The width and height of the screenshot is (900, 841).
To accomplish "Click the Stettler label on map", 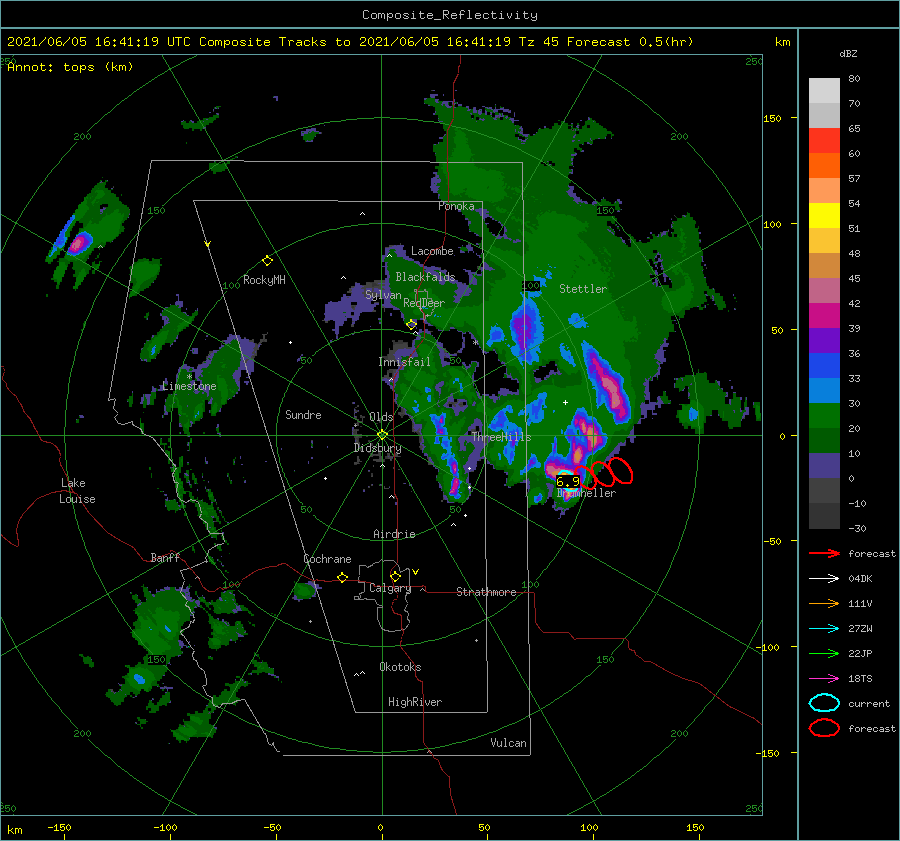I will click(x=583, y=289).
